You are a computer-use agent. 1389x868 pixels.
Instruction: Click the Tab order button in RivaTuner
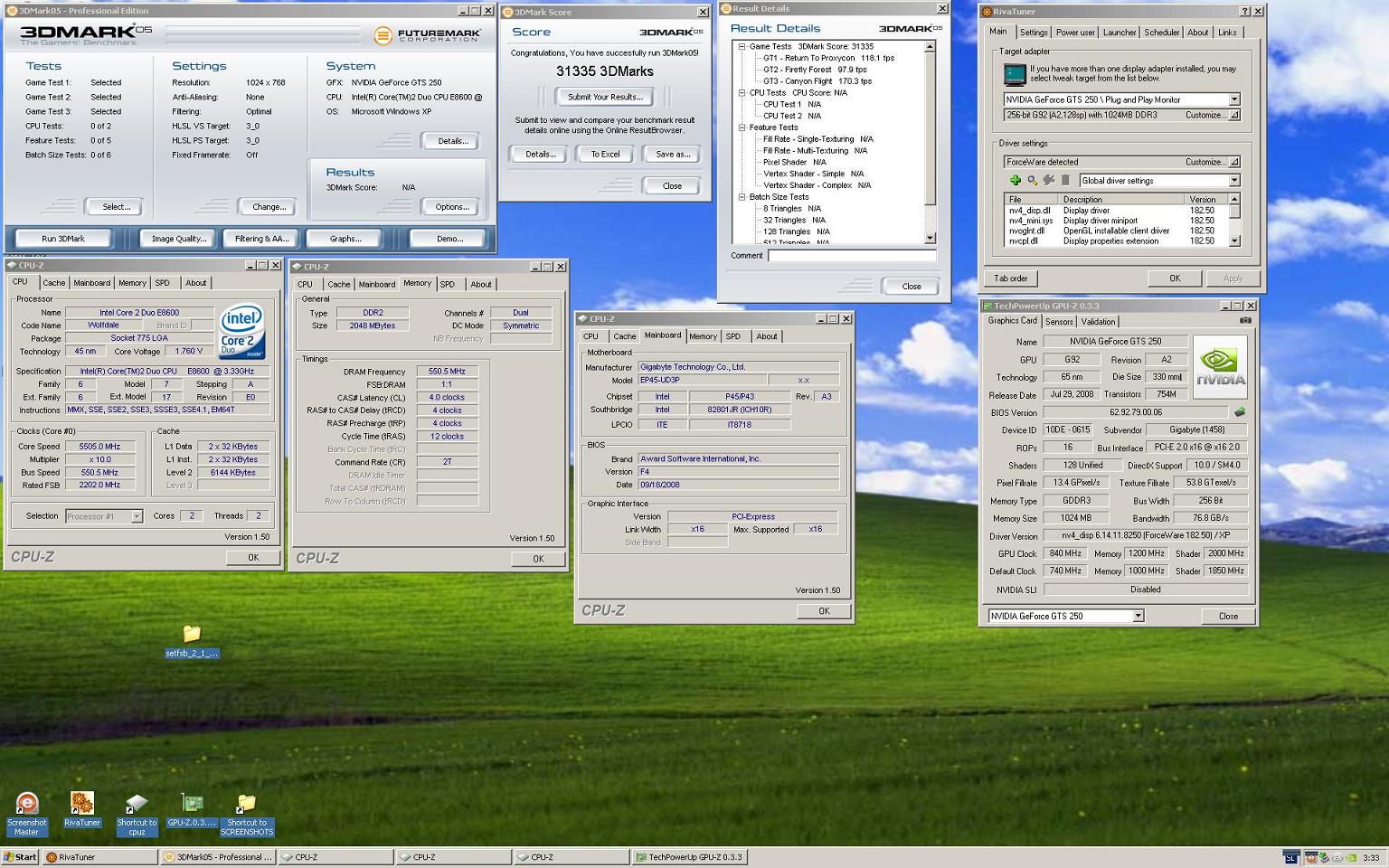click(x=1011, y=278)
